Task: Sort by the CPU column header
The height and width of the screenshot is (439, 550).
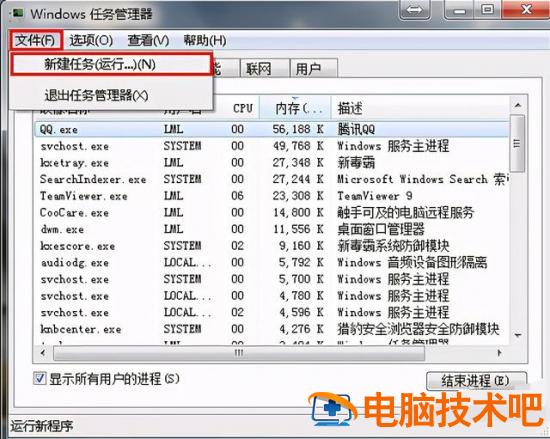Action: [243, 108]
